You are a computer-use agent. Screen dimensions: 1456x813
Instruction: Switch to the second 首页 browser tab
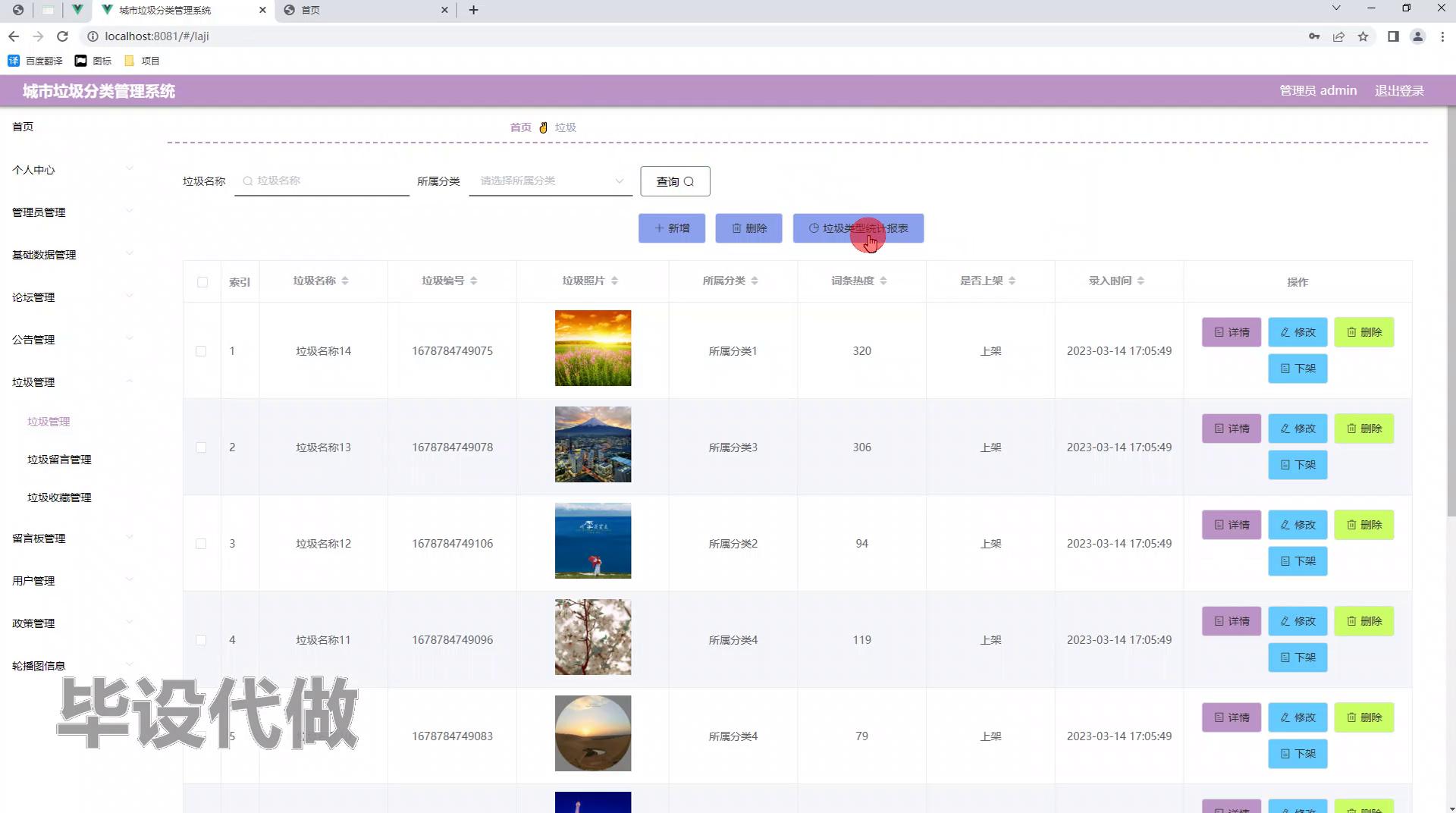click(366, 10)
